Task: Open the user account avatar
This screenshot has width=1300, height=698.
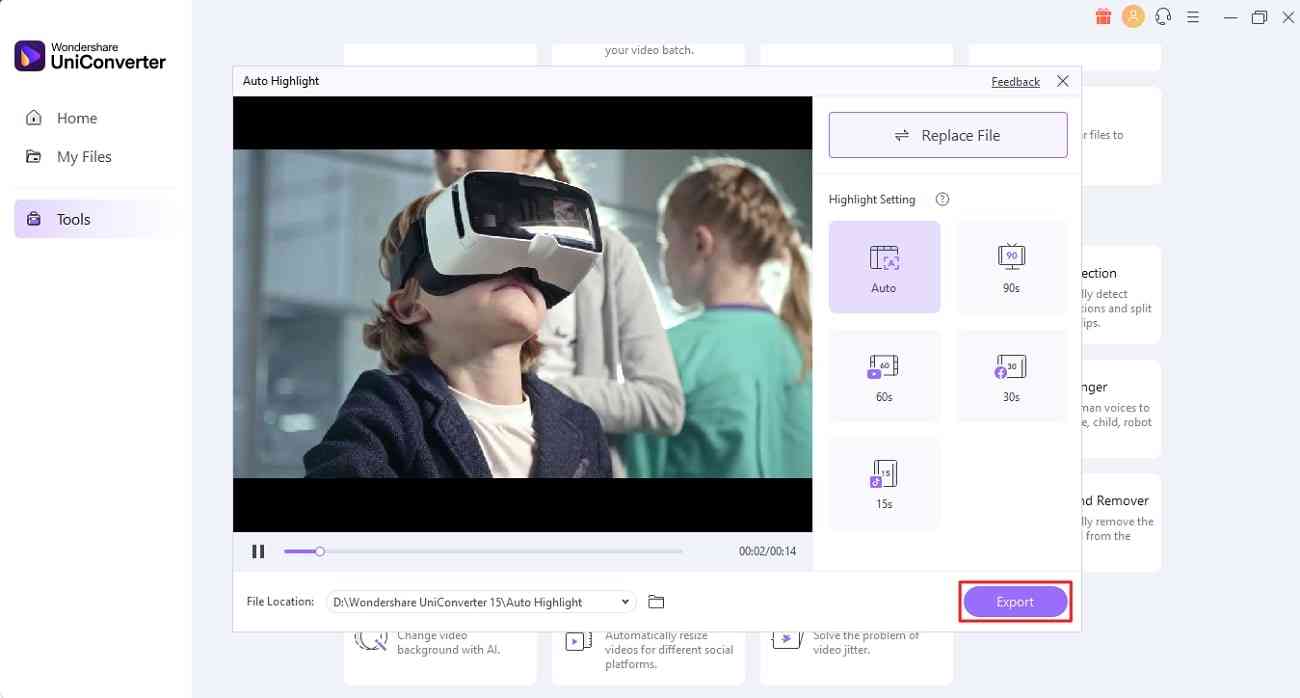Action: (x=1133, y=16)
